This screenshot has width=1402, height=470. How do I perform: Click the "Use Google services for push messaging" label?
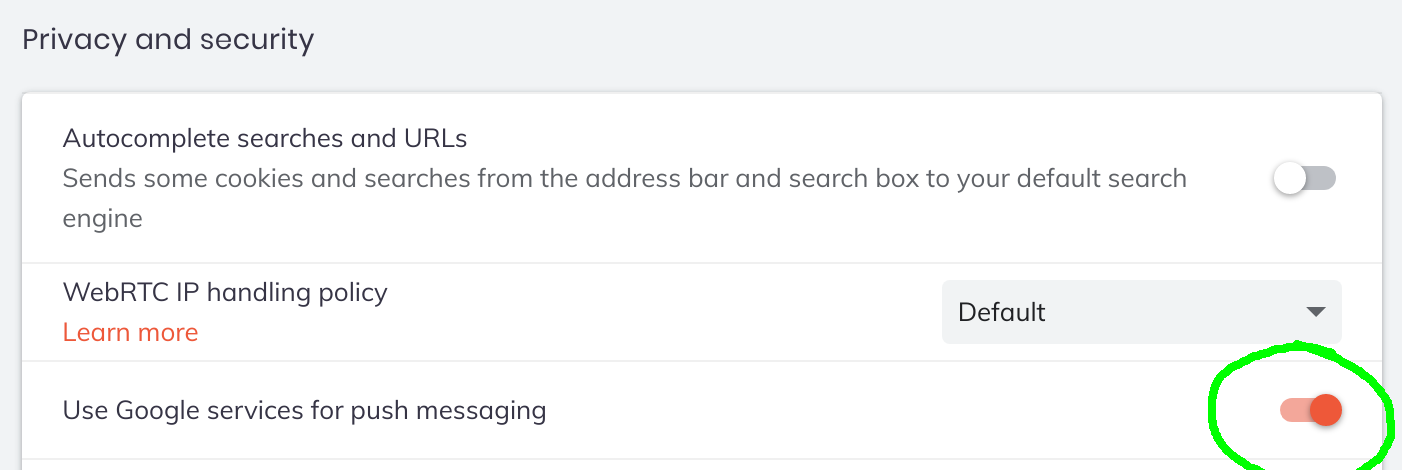coord(304,410)
